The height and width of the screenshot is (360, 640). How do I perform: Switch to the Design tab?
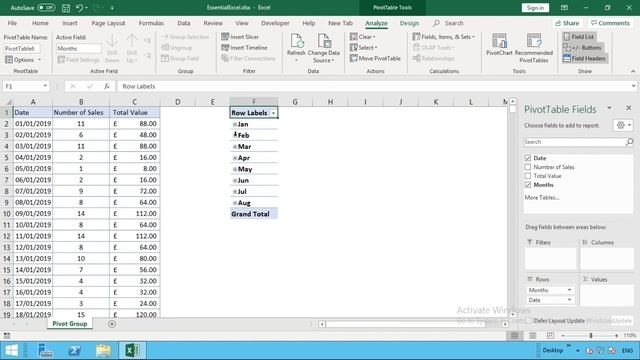pyautogui.click(x=409, y=23)
